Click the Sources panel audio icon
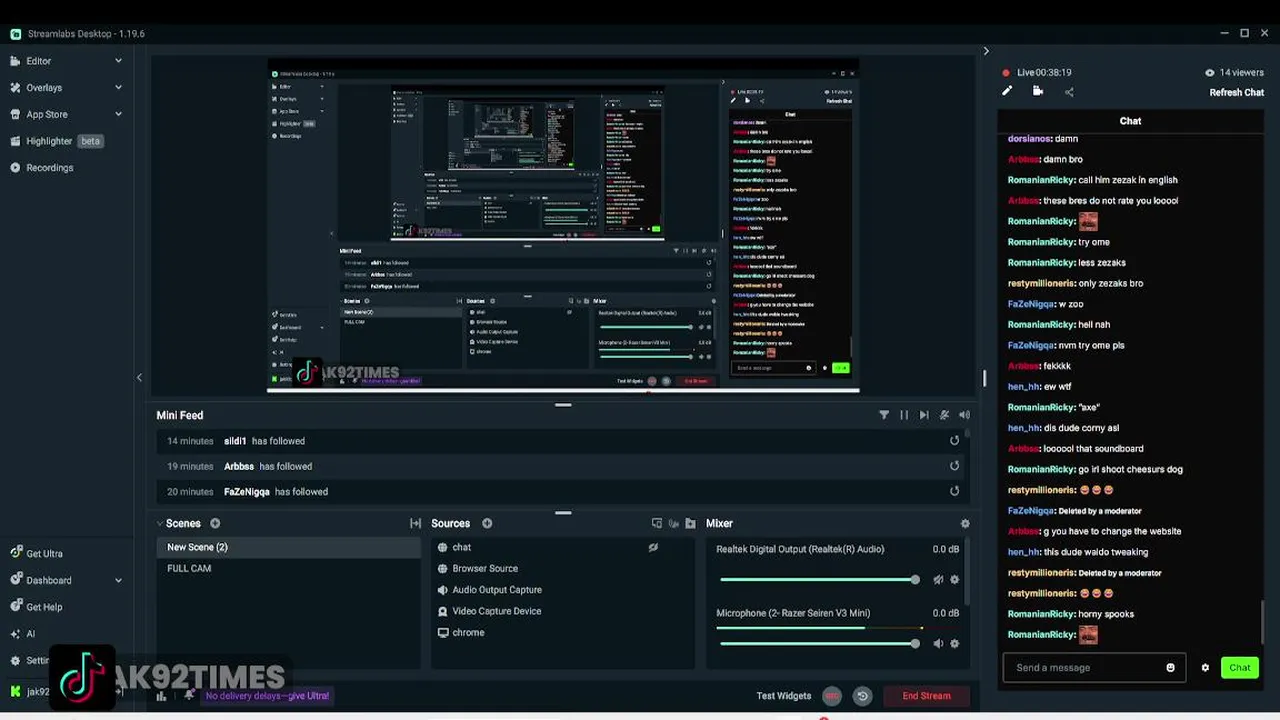Screen dimensions: 1280x720 tap(674, 523)
